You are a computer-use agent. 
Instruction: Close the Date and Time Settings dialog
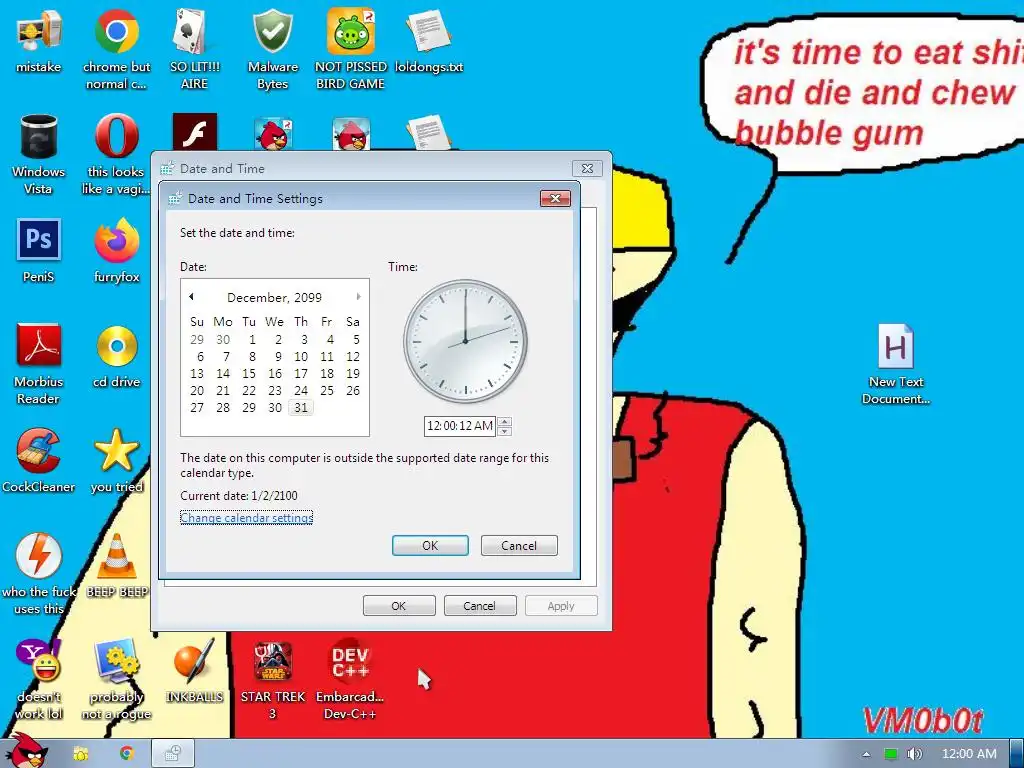555,199
